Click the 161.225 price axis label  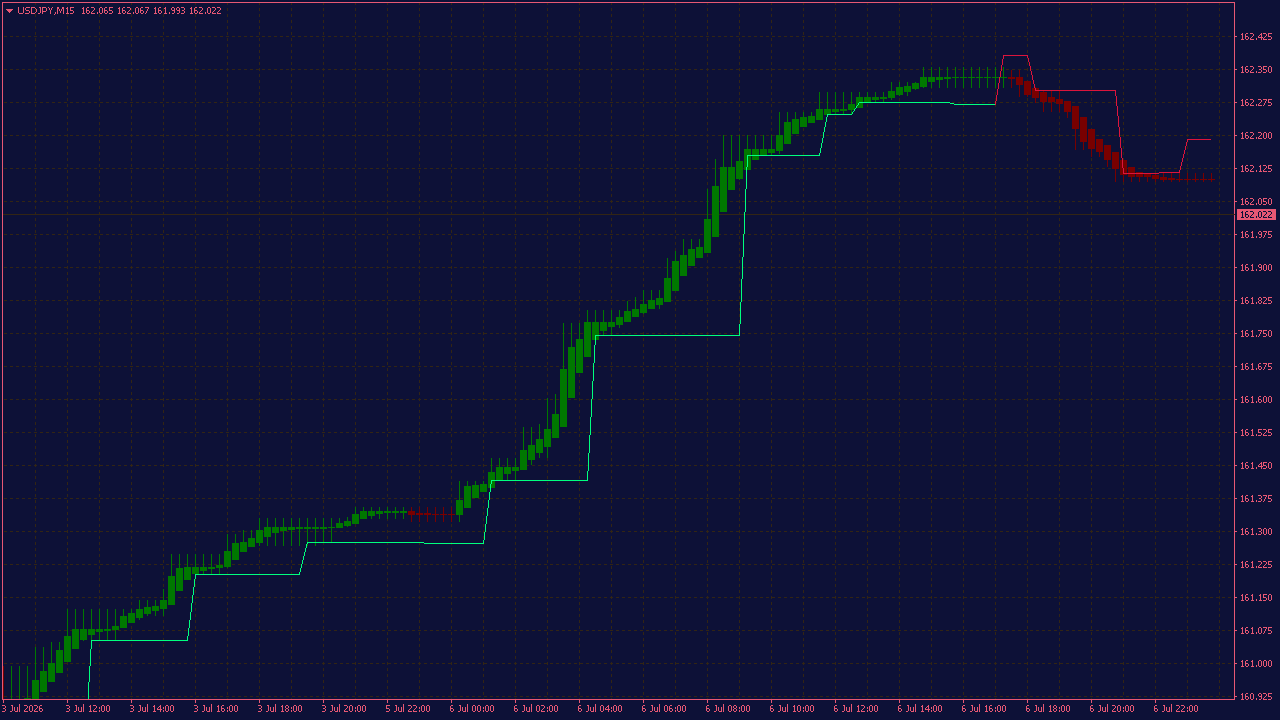[1256, 565]
